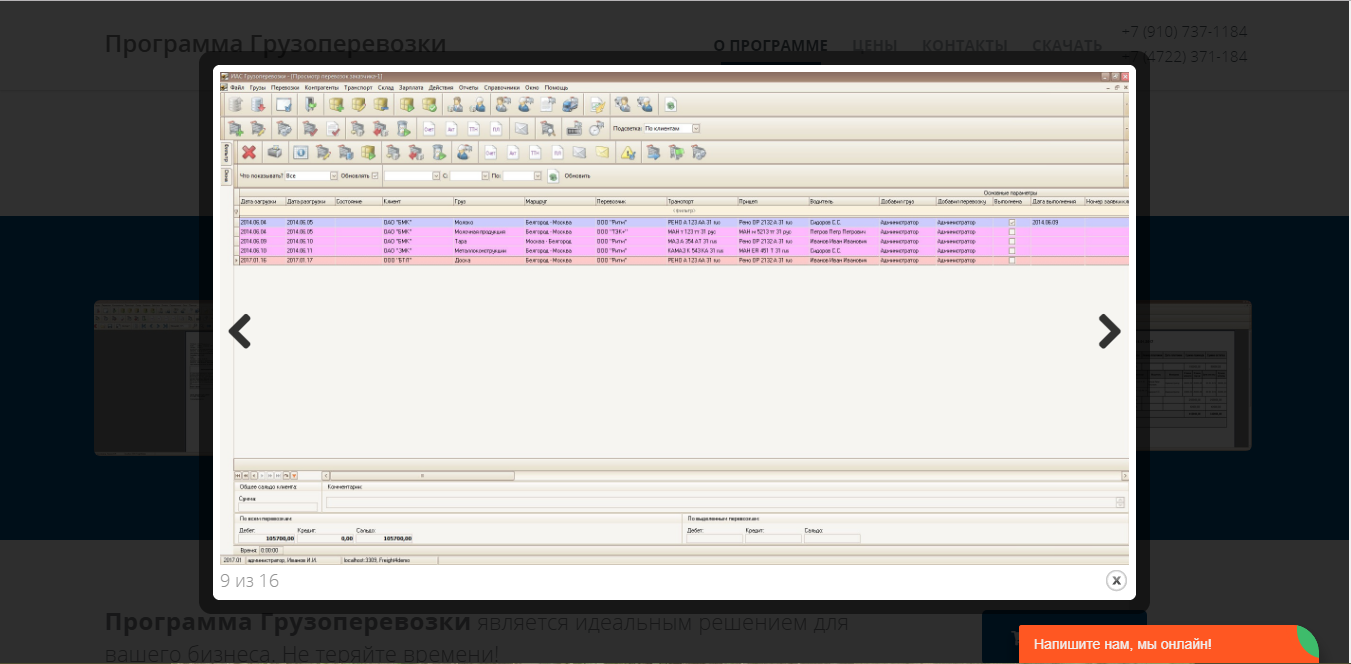
Task: Open the Справочники menu
Action: pos(503,88)
